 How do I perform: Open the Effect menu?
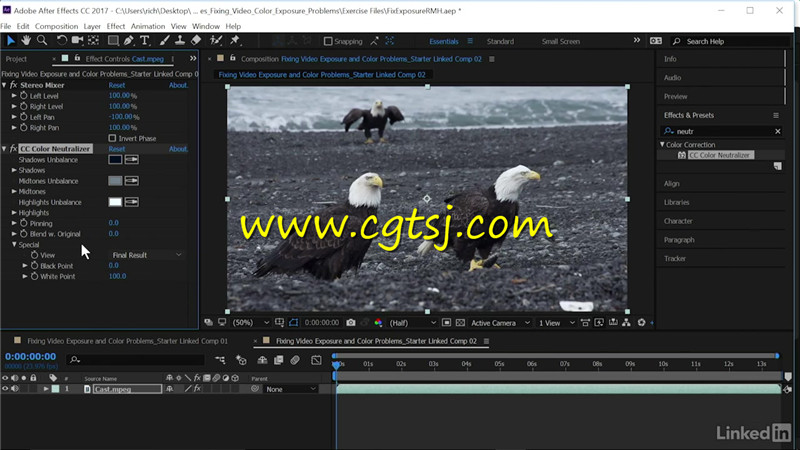(x=116, y=26)
